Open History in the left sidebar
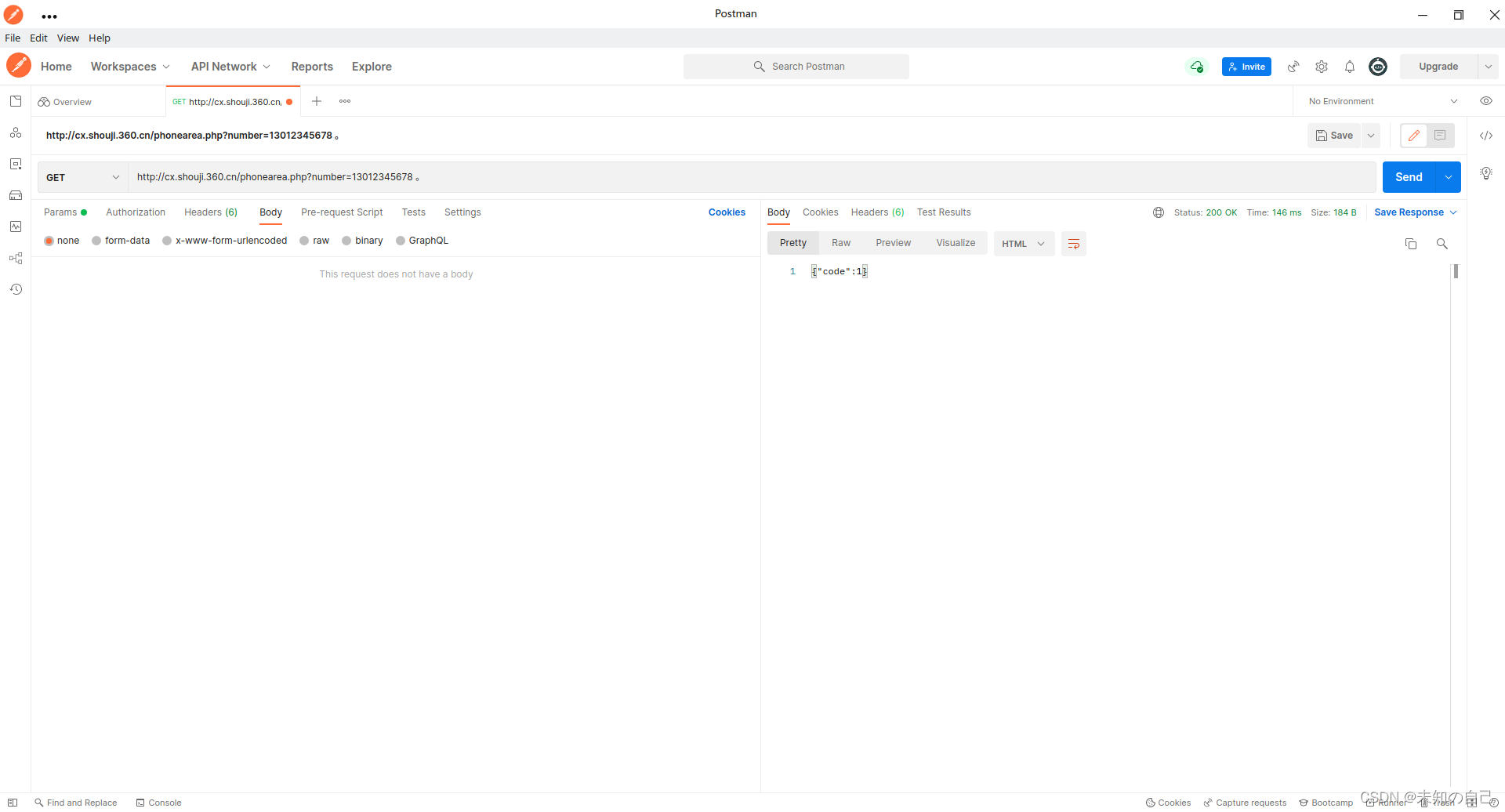This screenshot has height=812, width=1505. pos(16,289)
